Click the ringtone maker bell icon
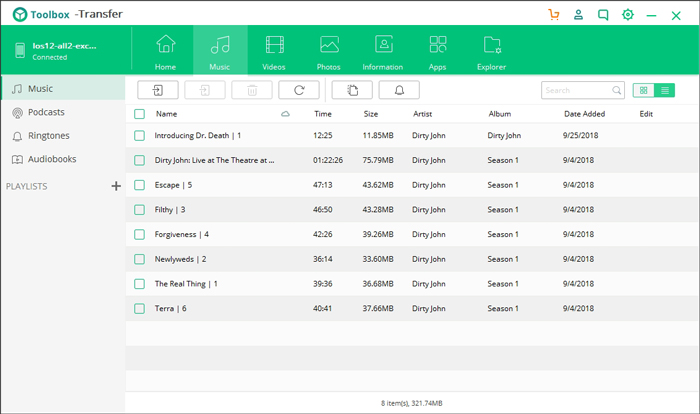700x414 pixels. [399, 90]
